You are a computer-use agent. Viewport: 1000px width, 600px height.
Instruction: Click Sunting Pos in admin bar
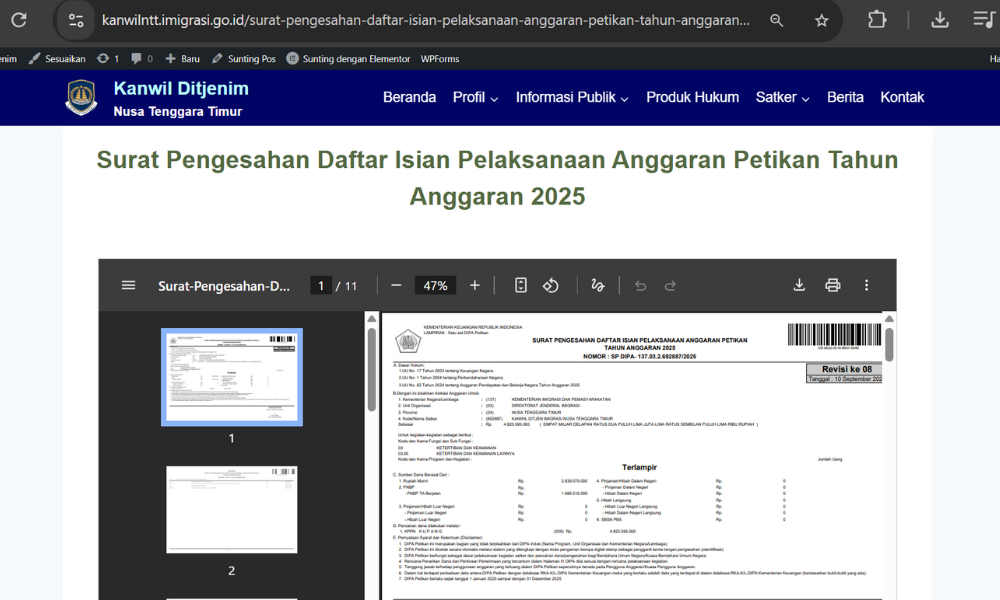(x=244, y=59)
